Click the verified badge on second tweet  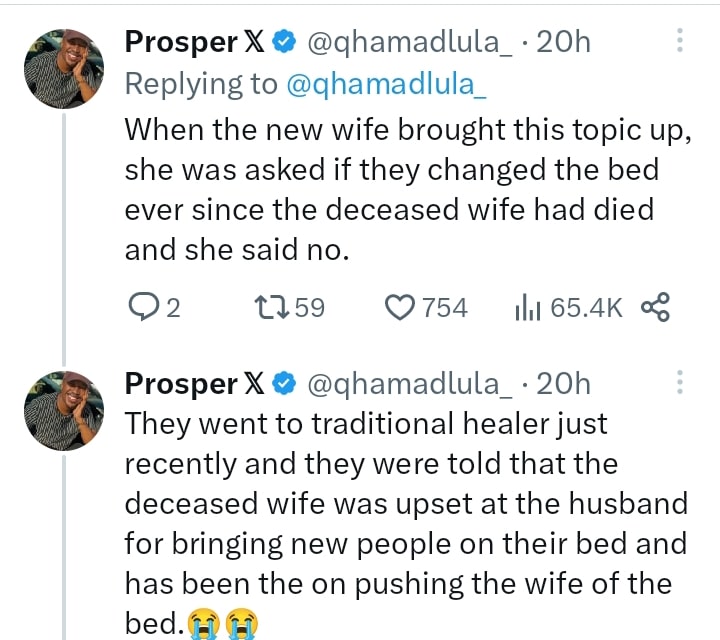tap(284, 384)
